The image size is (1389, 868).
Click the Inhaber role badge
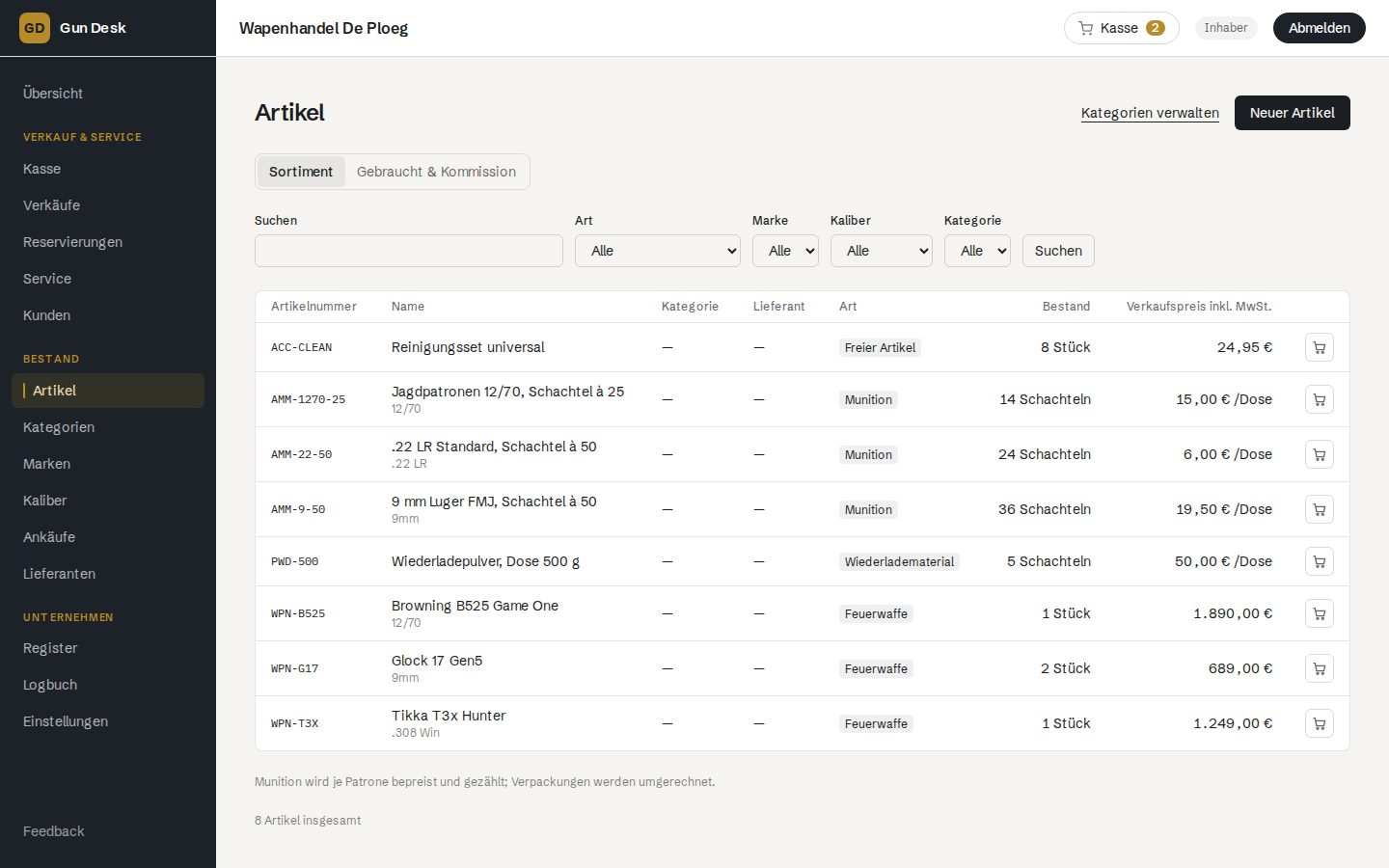coord(1226,28)
